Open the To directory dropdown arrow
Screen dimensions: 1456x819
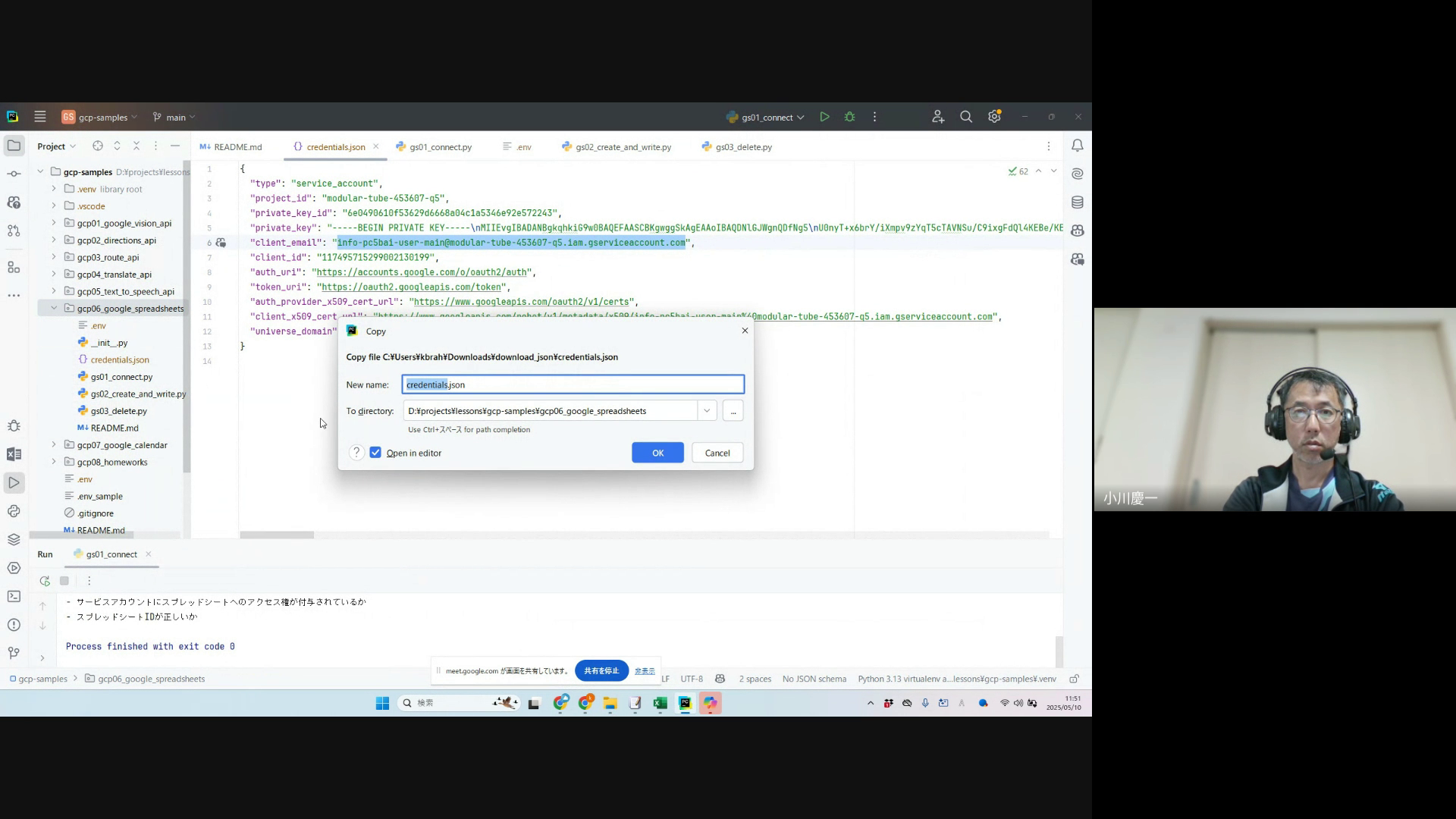tap(707, 411)
